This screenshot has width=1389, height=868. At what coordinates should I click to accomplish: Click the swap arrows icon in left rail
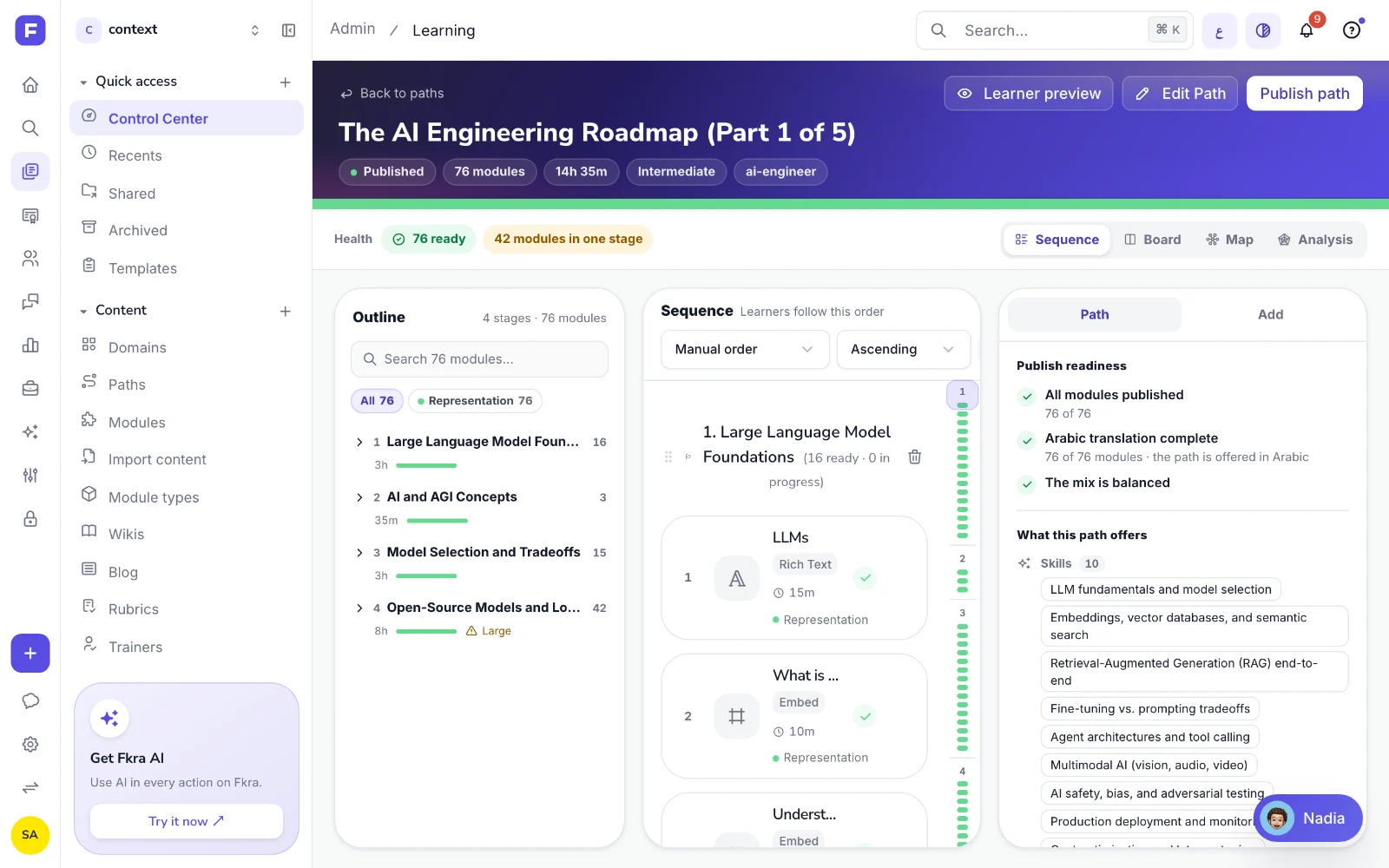[30, 787]
